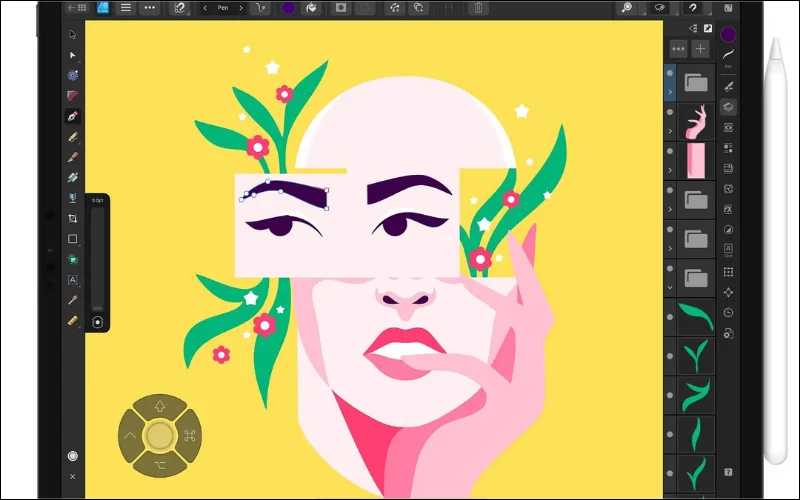
Task: Delete selection with trash icon
Action: point(478,8)
